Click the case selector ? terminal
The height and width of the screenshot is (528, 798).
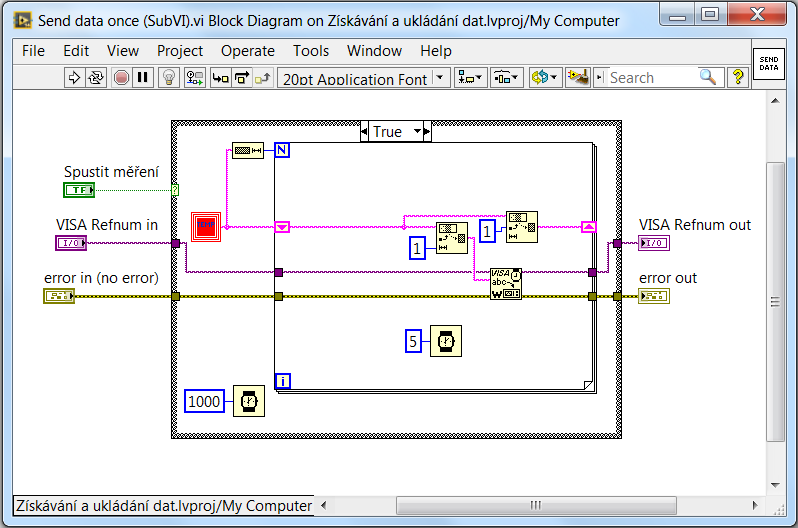point(175,190)
